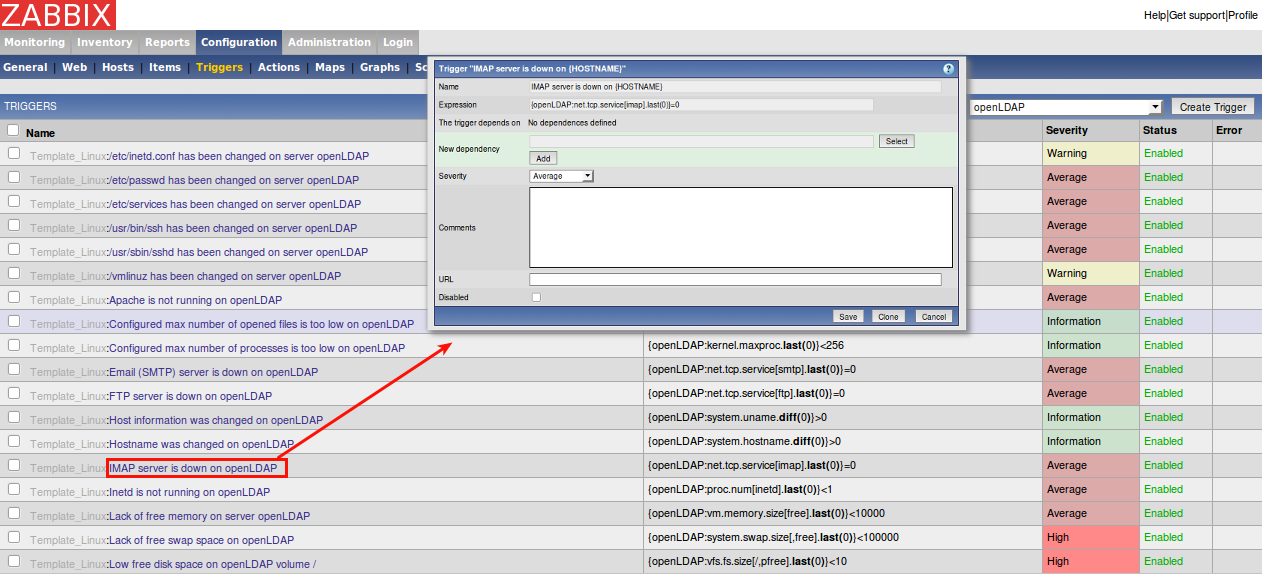Click the Clone button
This screenshot has height=574, width=1262.
[887, 316]
